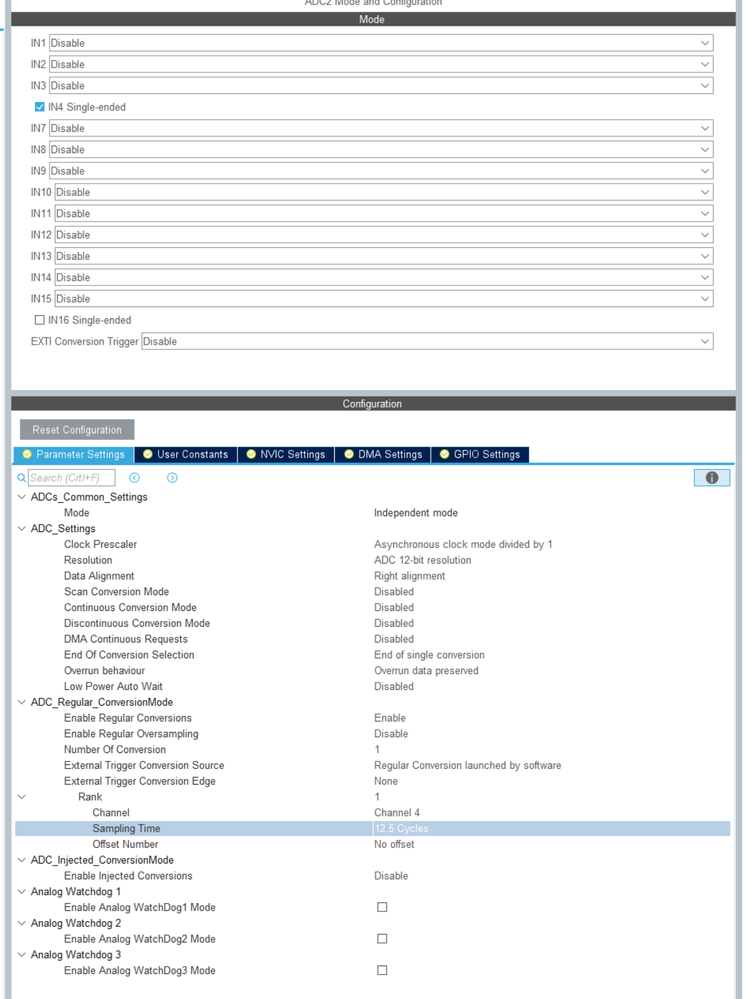Click End of single conversion value

(x=429, y=655)
